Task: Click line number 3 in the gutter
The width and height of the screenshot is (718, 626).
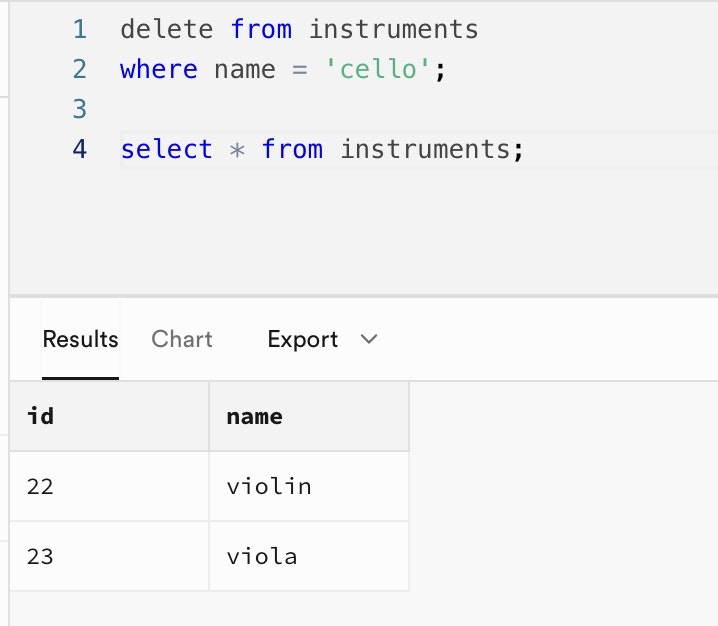Action: (80, 109)
